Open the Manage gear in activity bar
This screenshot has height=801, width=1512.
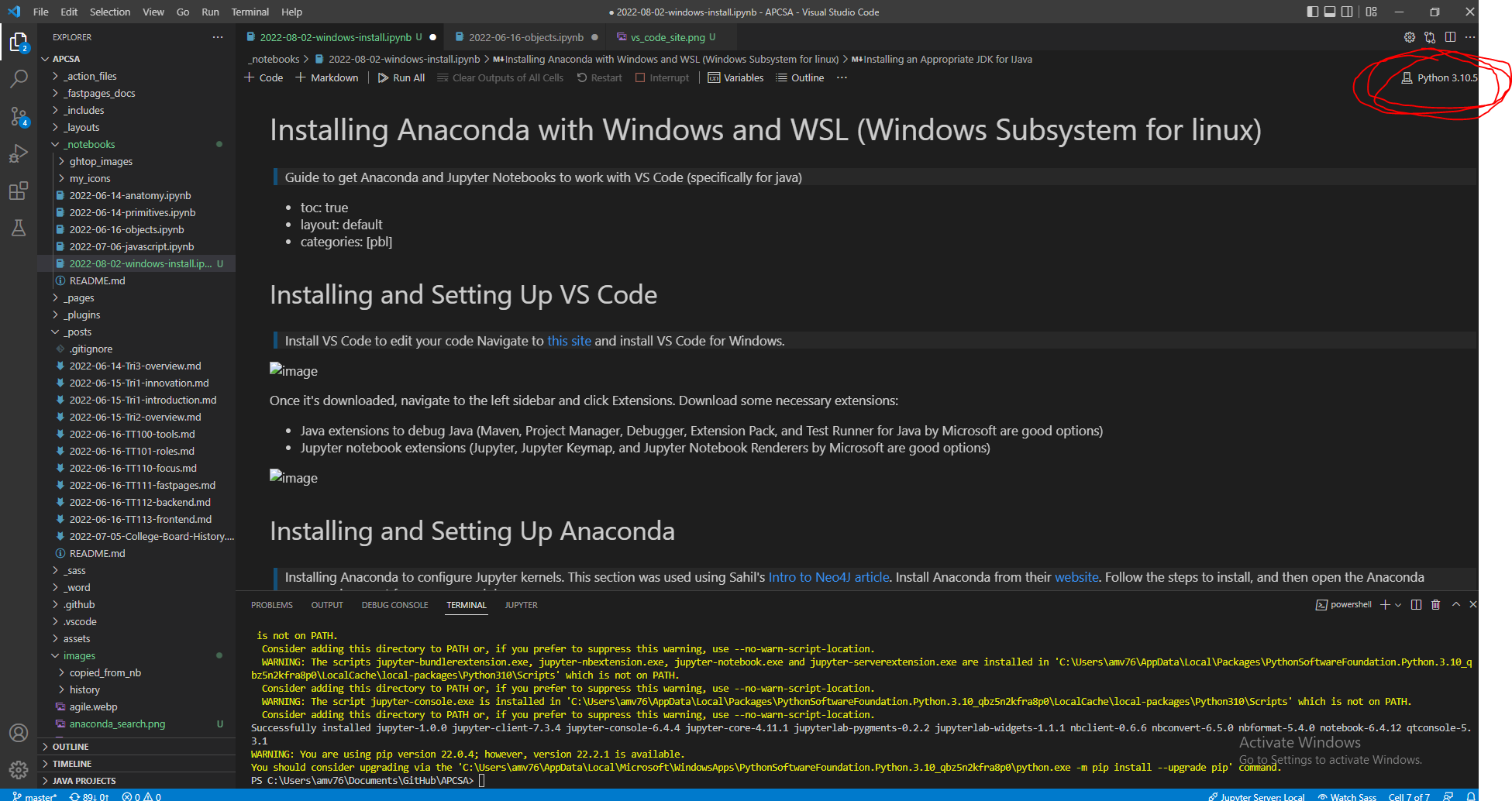[x=19, y=769]
